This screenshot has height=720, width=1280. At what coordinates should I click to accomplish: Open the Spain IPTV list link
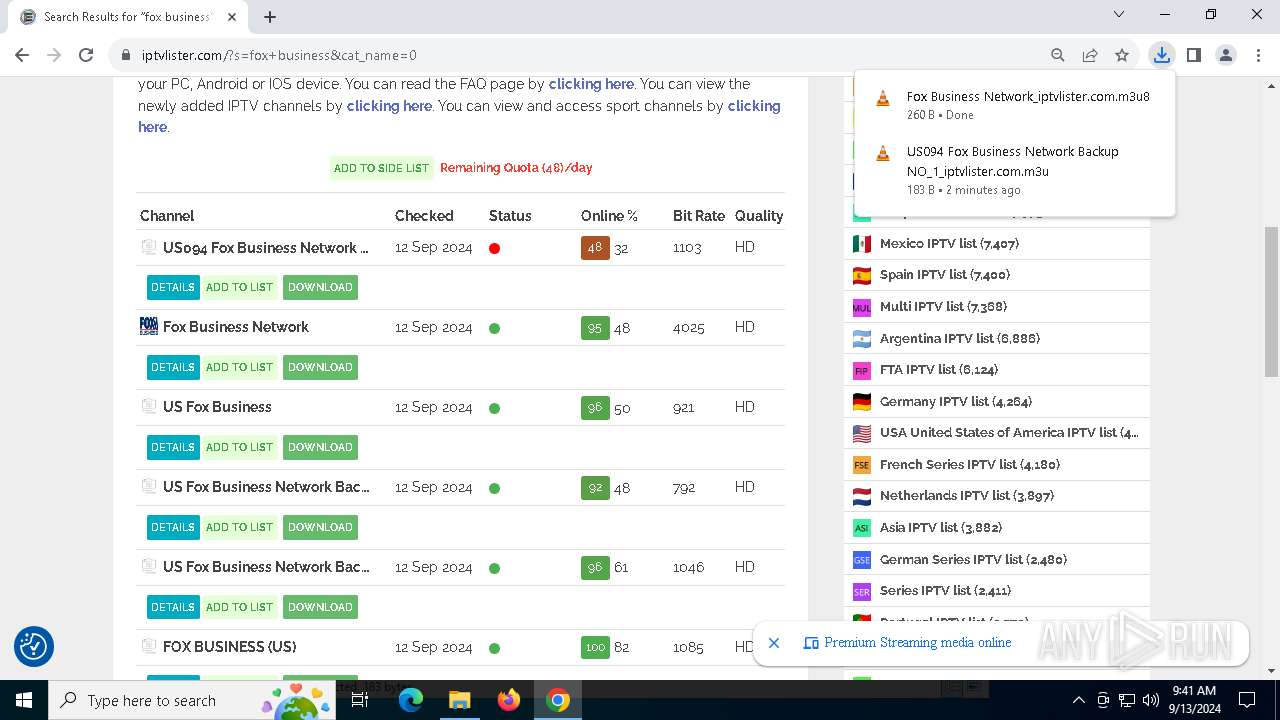point(945,275)
